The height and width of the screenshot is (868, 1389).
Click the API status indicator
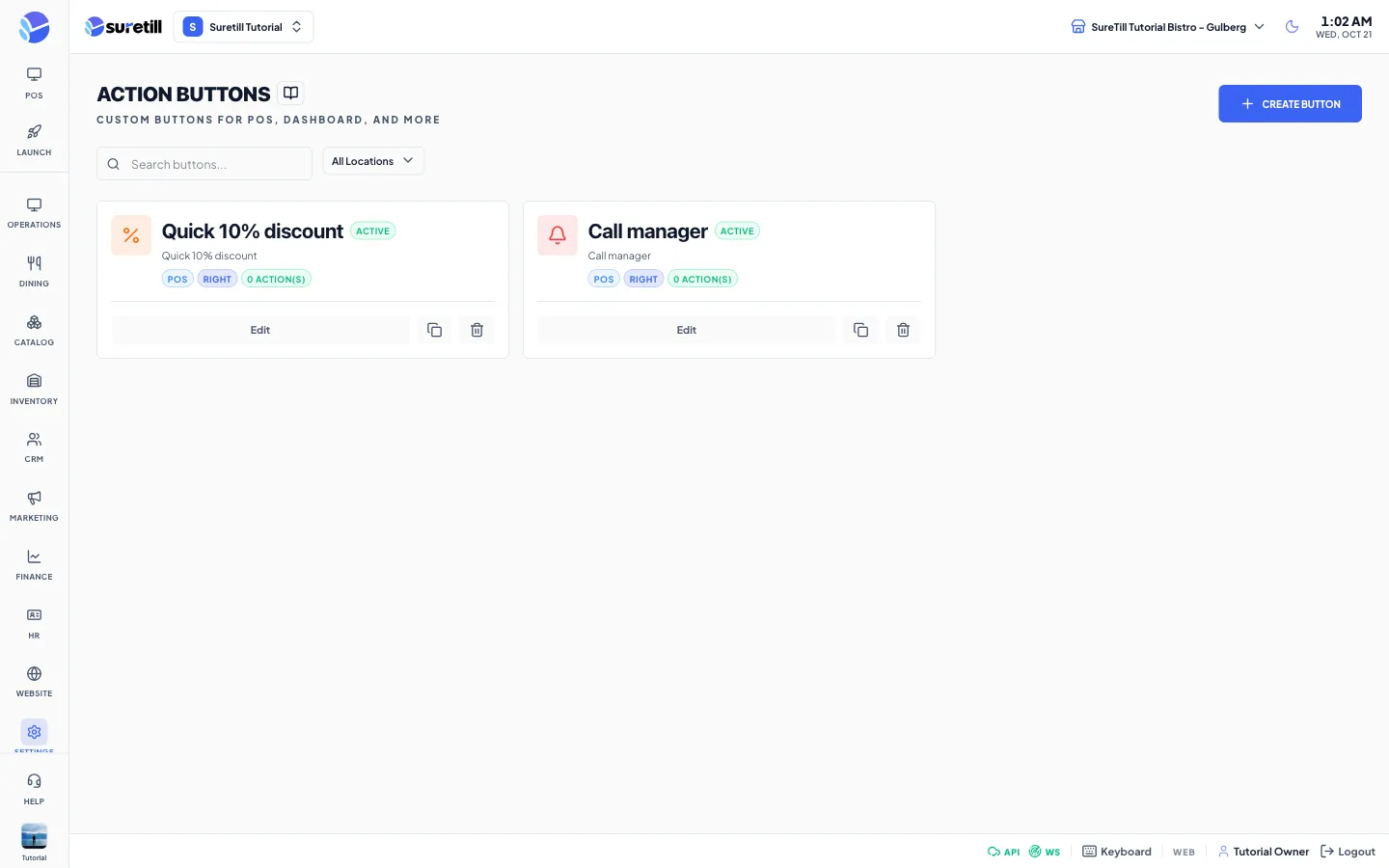click(x=1003, y=852)
